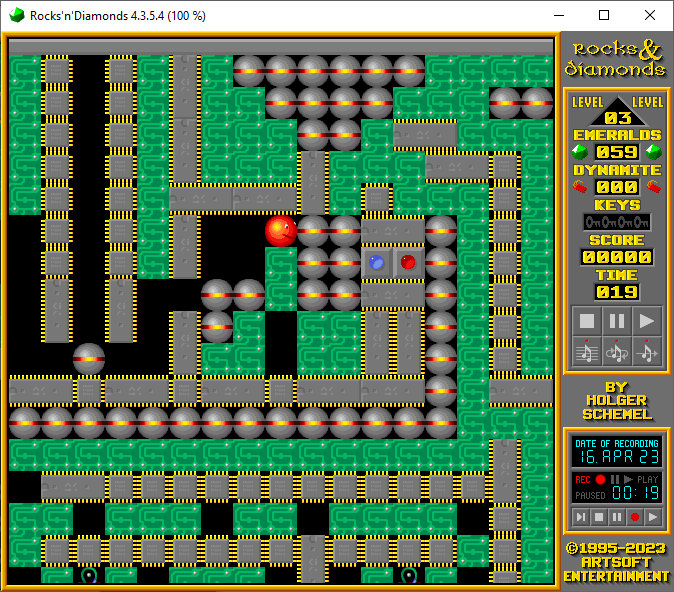
Task: Play the tape with the recorder's play button
Action: tap(653, 517)
